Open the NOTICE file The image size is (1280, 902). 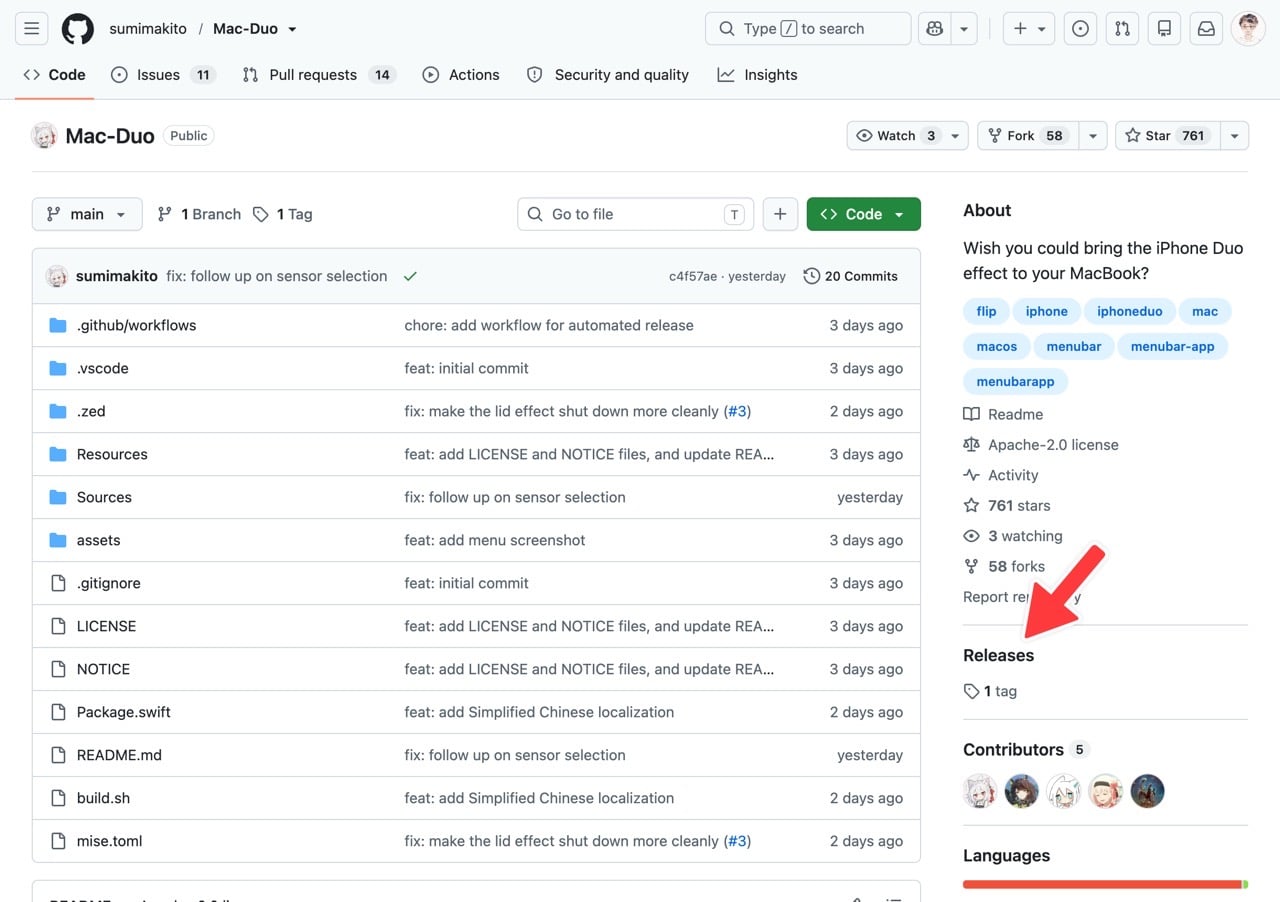pyautogui.click(x=103, y=669)
